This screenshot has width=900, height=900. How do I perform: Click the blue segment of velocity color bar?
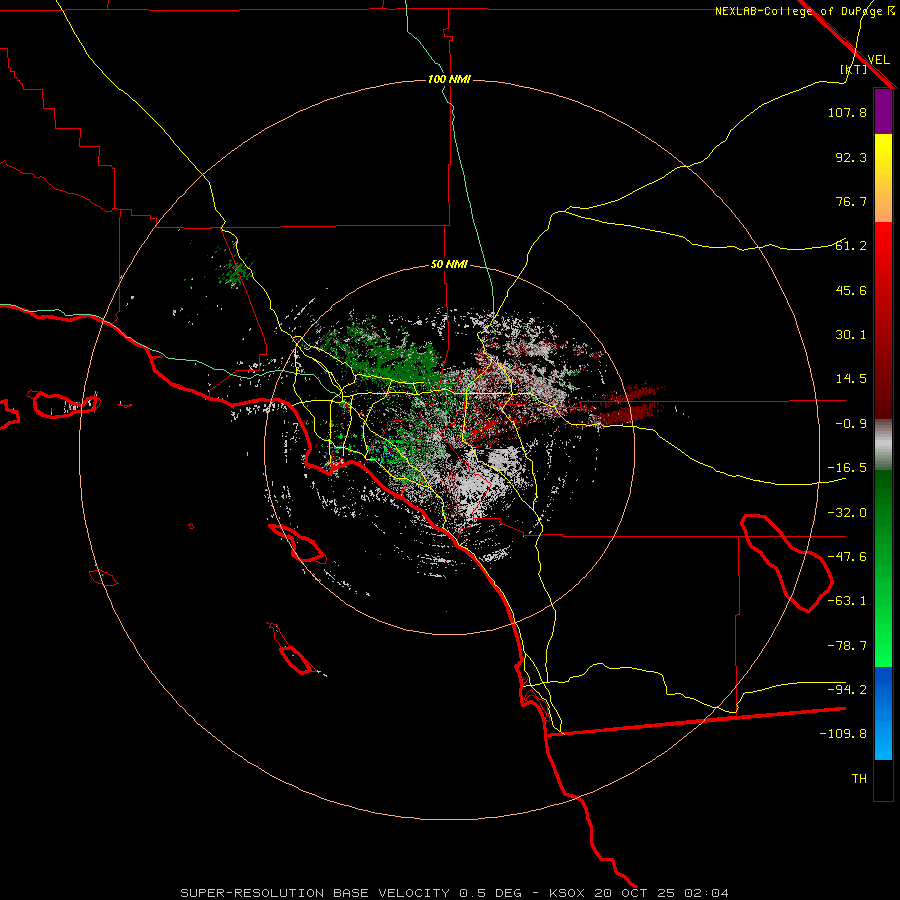(x=883, y=713)
